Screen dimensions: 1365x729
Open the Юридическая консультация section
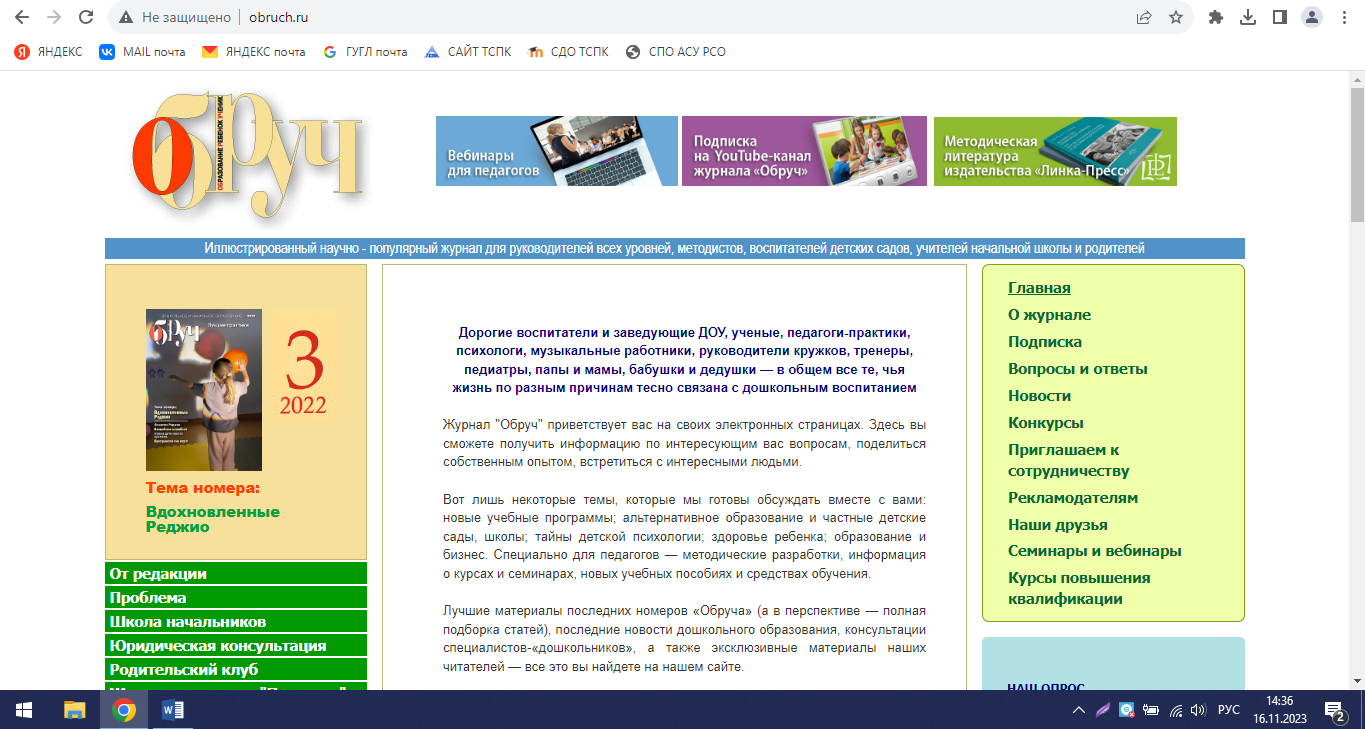[236, 646]
